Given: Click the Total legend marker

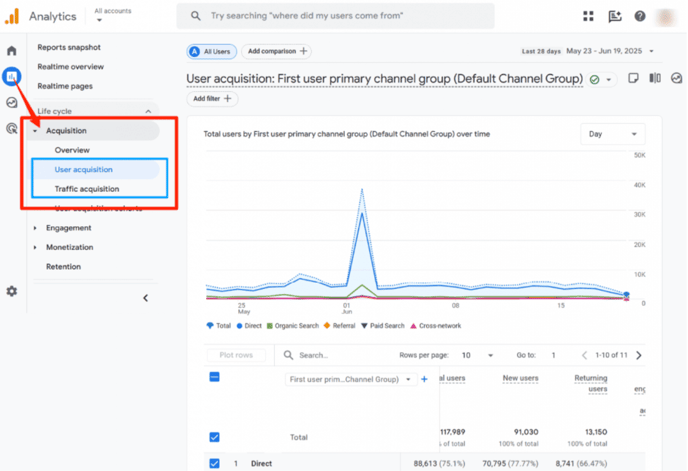Looking at the screenshot, I should pos(210,326).
